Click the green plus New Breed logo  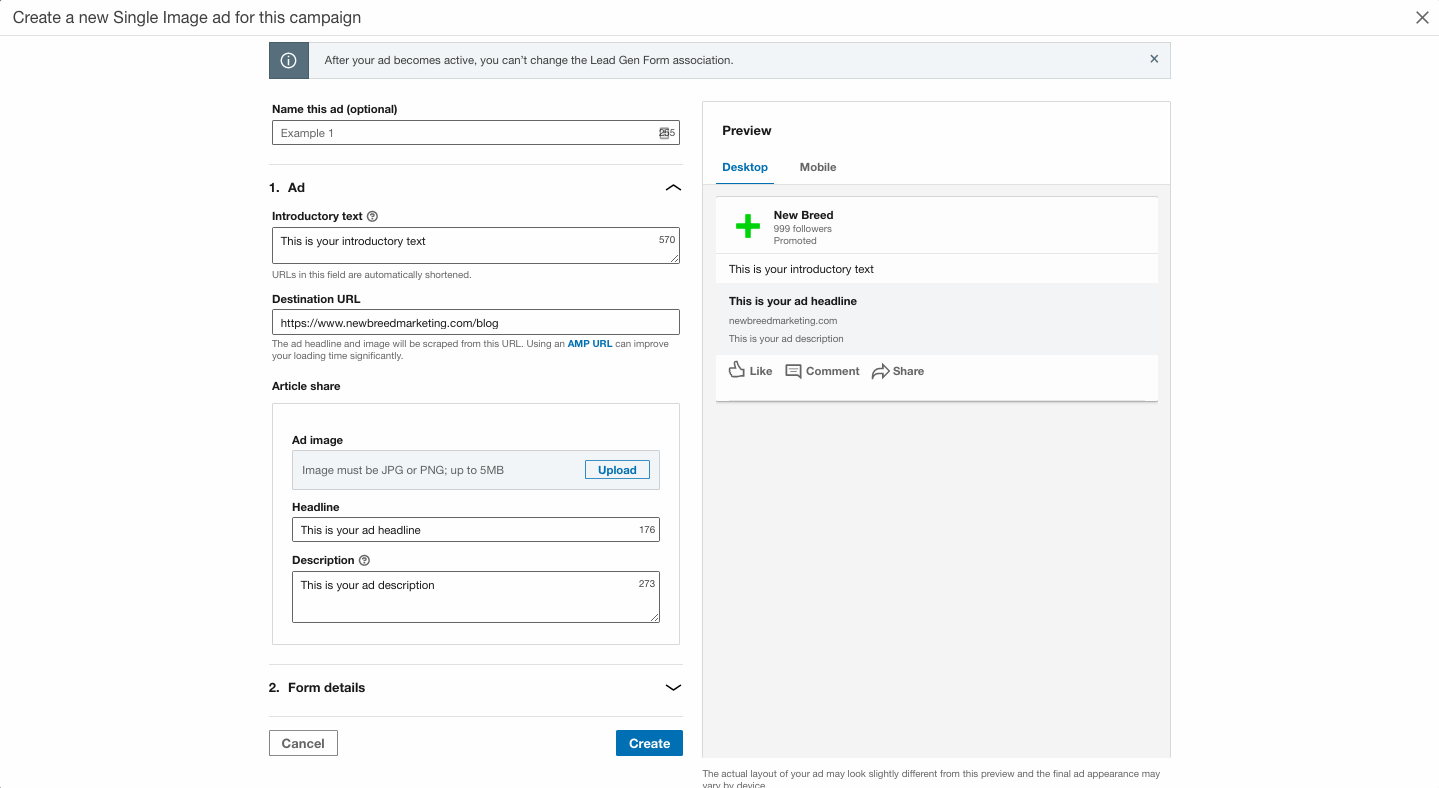tap(747, 226)
